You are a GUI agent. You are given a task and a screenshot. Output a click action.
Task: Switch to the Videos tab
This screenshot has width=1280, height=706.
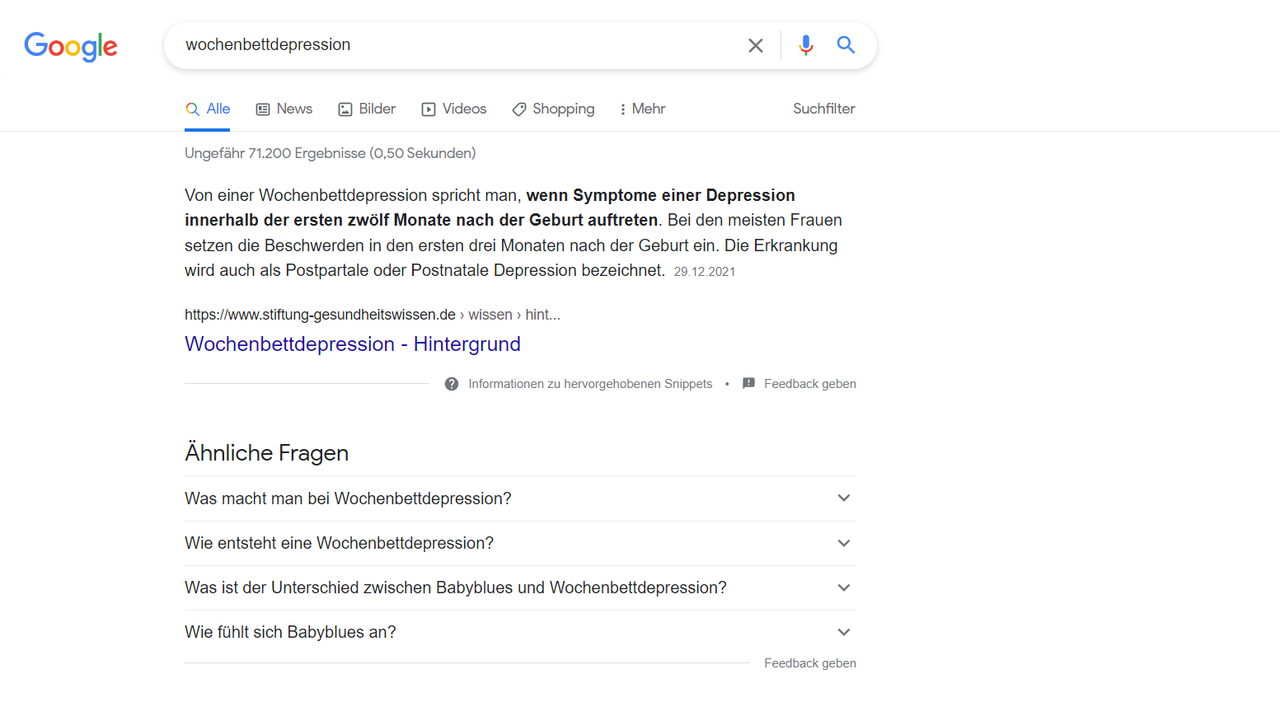[454, 109]
